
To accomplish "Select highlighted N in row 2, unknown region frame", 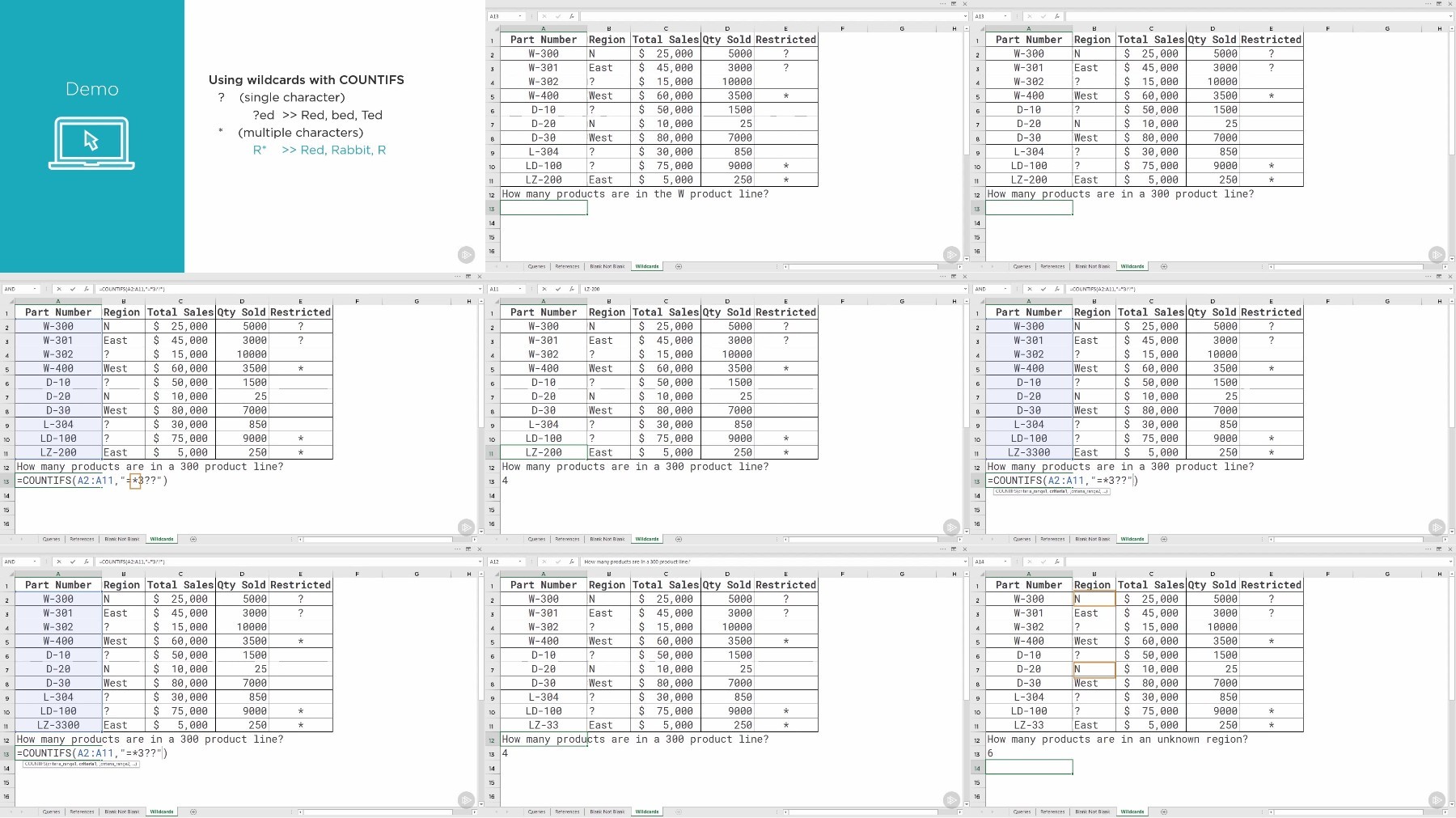I will [1094, 600].
